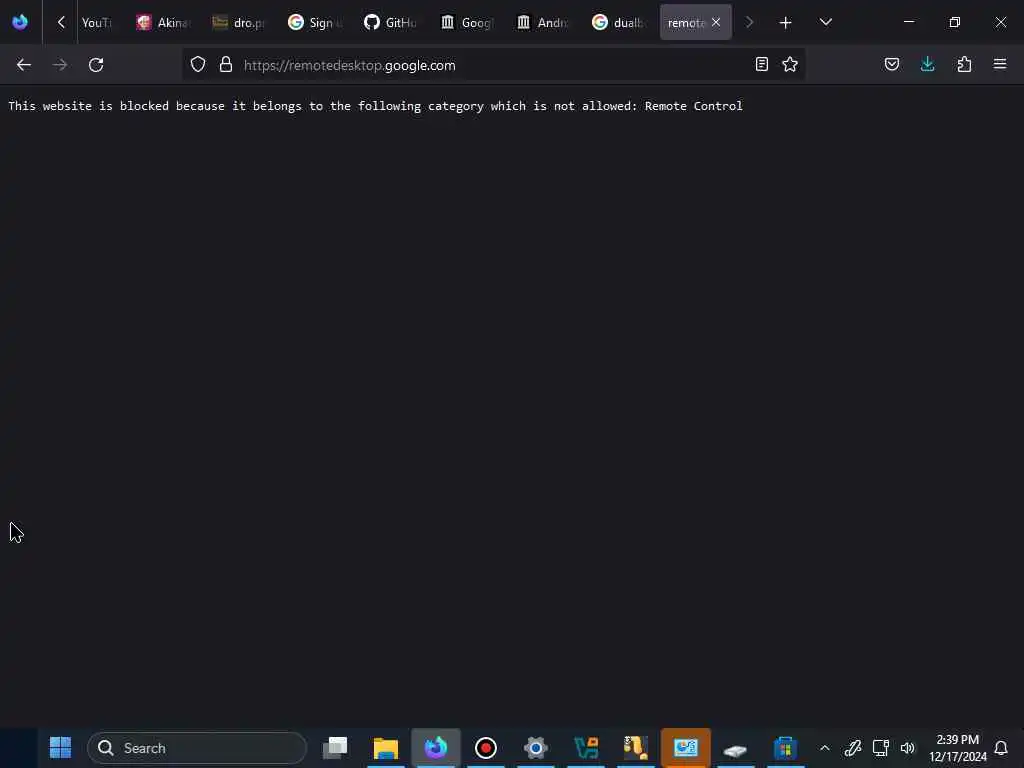Open tracking protection shield icon

(x=198, y=65)
